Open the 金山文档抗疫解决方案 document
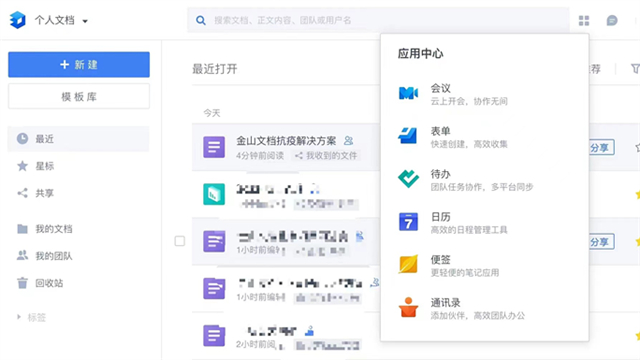Viewport: 640px width, 360px height. coord(286,141)
